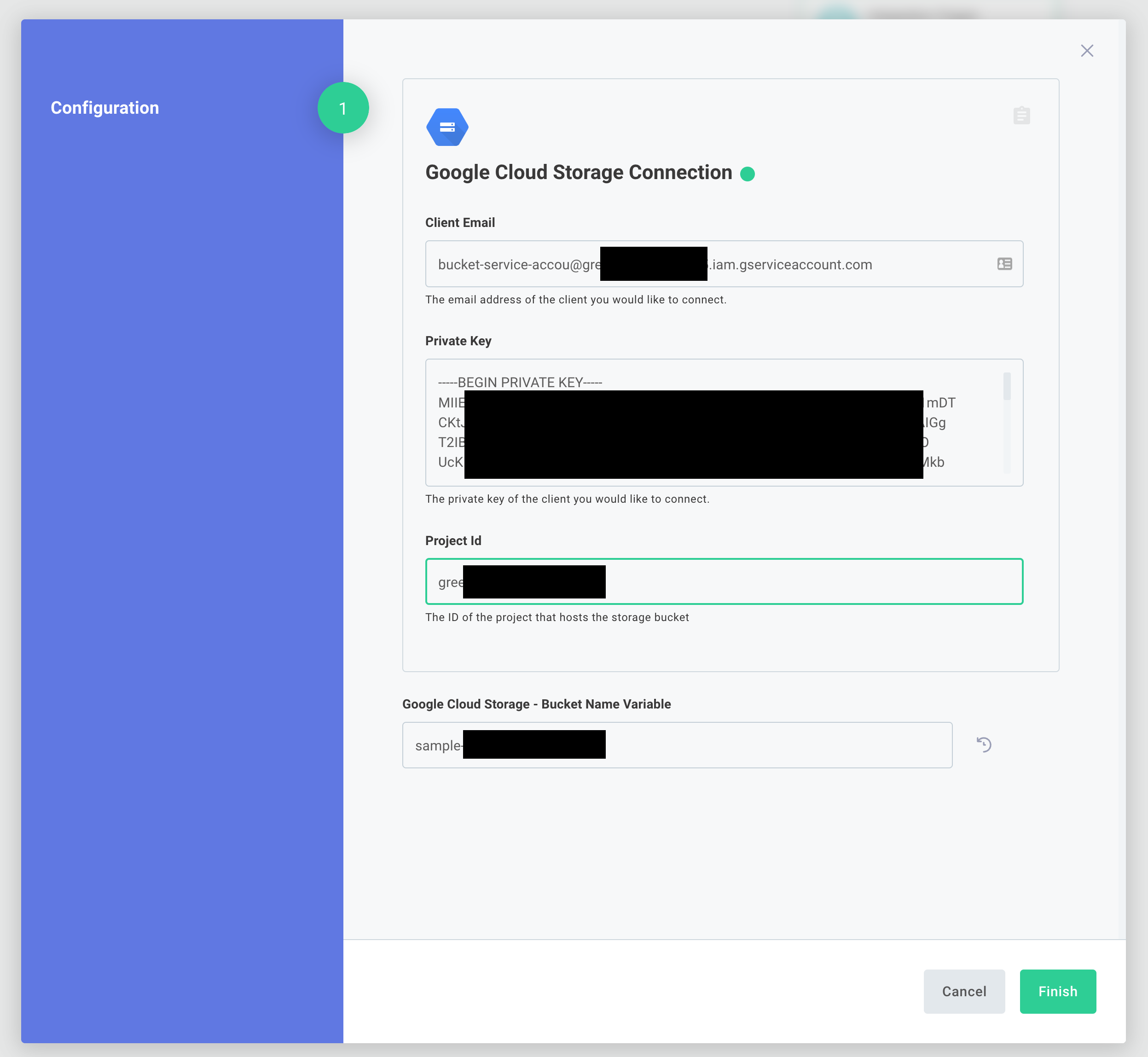Select step 1 circle in the wizard
The width and height of the screenshot is (1148, 1057).
[x=343, y=108]
